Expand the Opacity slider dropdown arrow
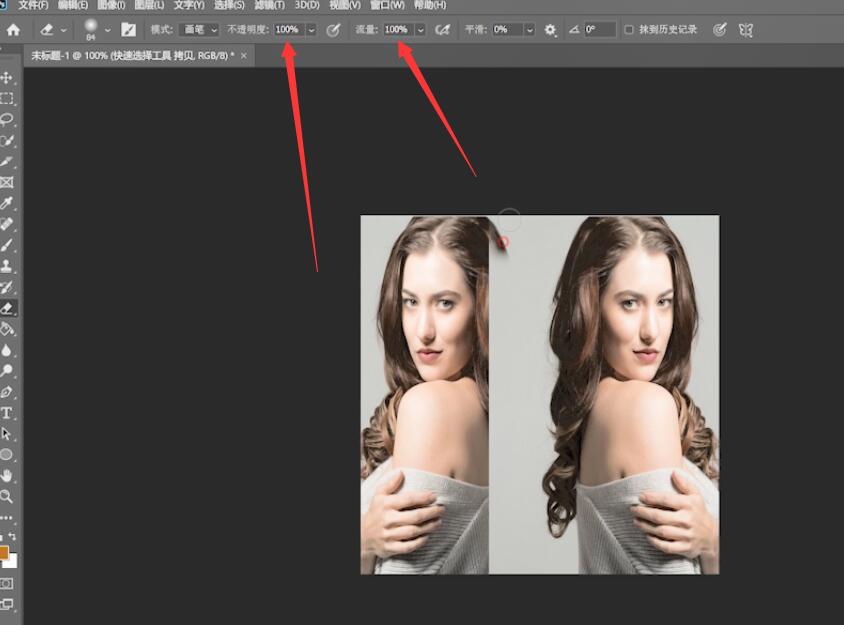The width and height of the screenshot is (844, 625). click(x=311, y=30)
